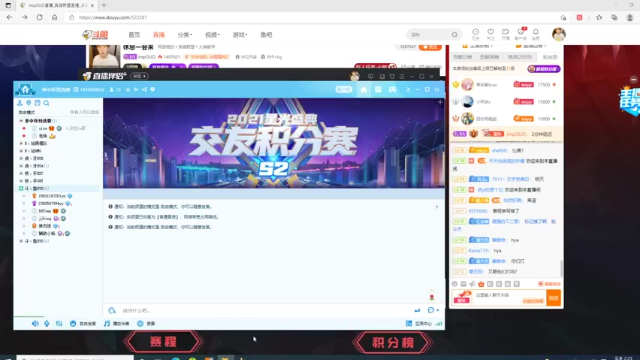640x360 pixels.
Task: Click the orange 关注 follow button
Action: 430,47
